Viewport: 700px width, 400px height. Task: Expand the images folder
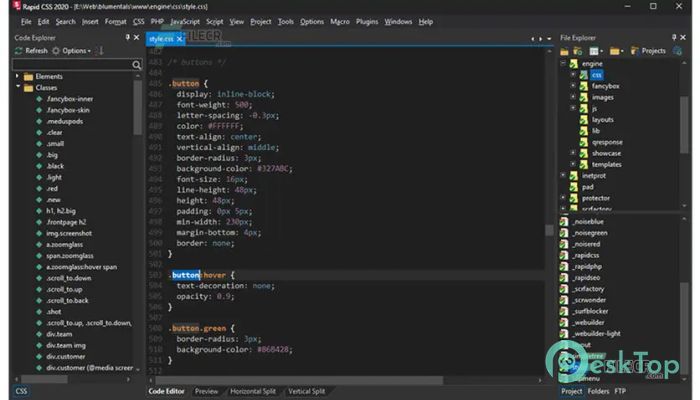(x=573, y=97)
